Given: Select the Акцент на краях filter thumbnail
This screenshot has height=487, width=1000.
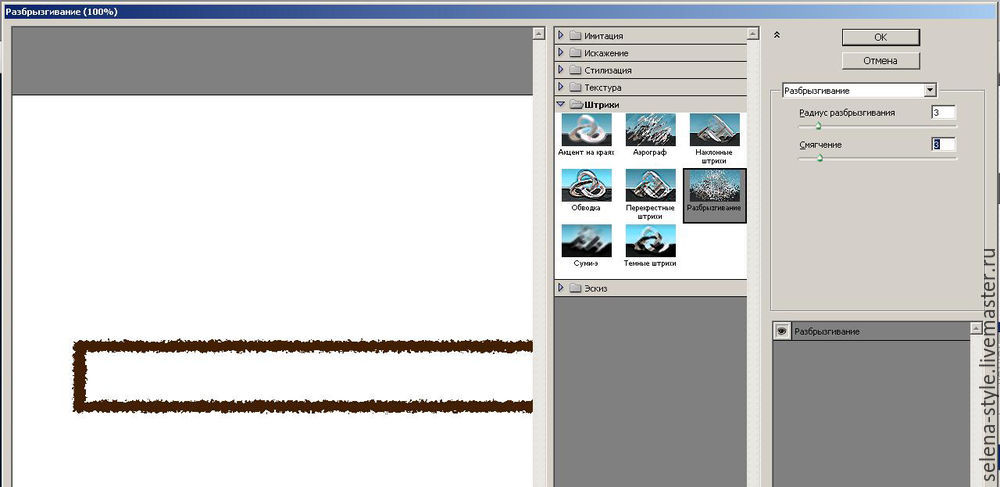Looking at the screenshot, I should (586, 130).
